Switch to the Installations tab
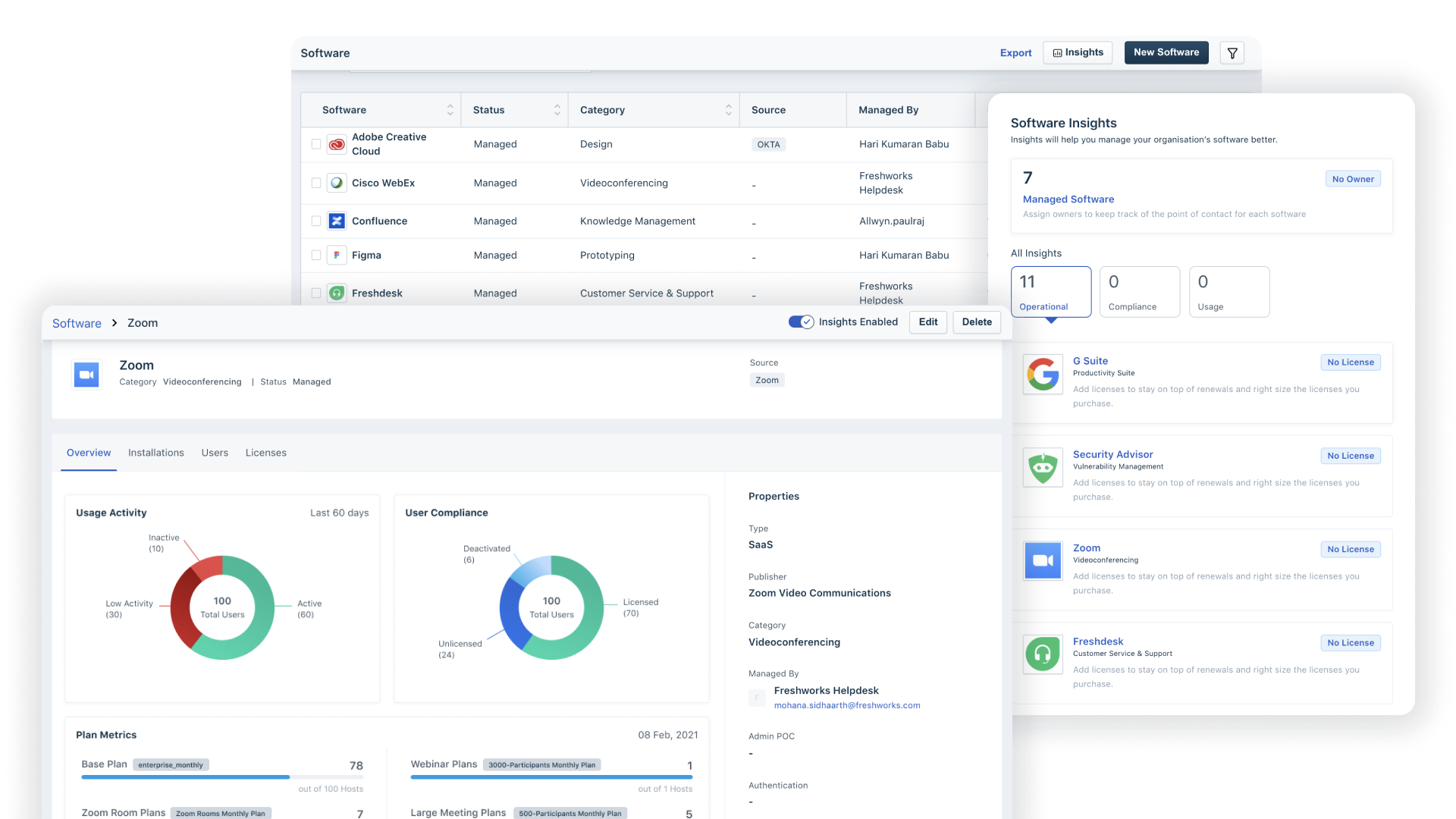 155,453
